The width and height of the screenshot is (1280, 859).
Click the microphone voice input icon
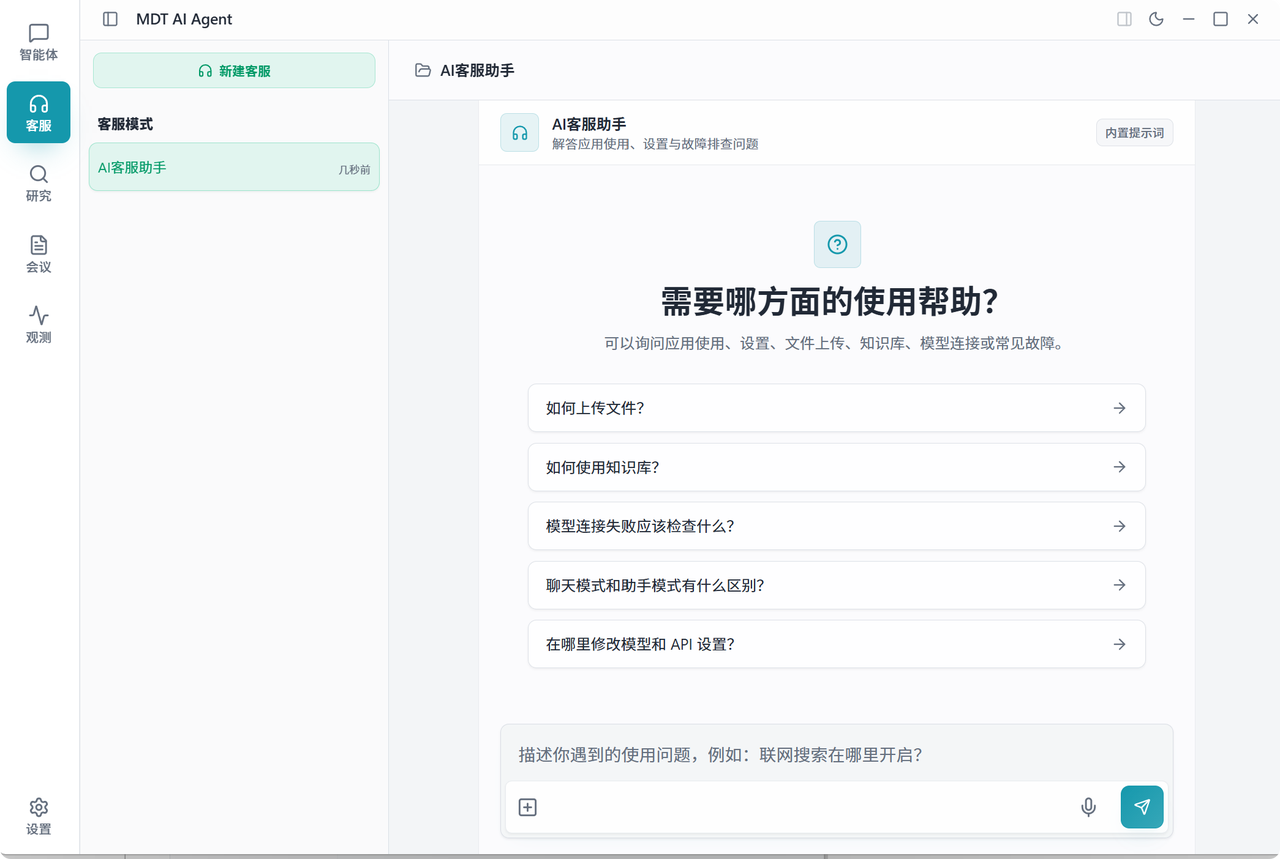[x=1089, y=807]
